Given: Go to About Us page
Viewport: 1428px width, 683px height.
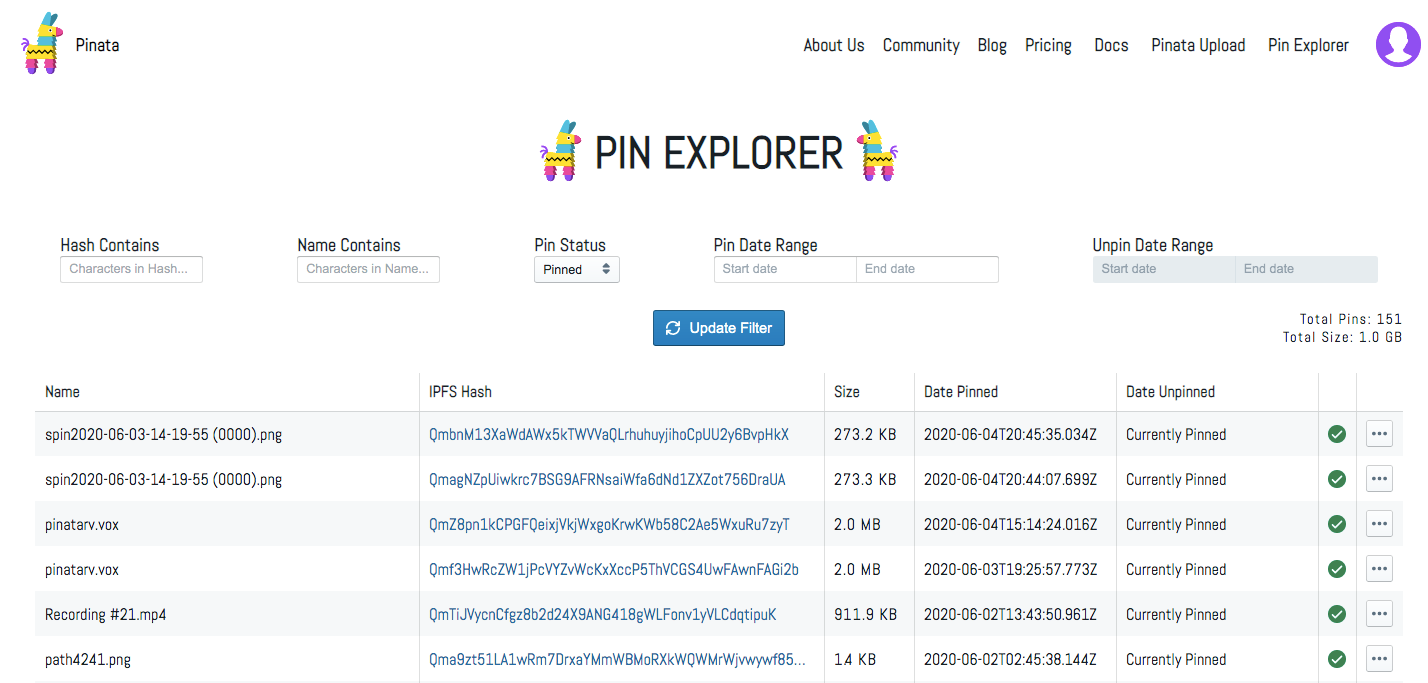Looking at the screenshot, I should (x=834, y=45).
